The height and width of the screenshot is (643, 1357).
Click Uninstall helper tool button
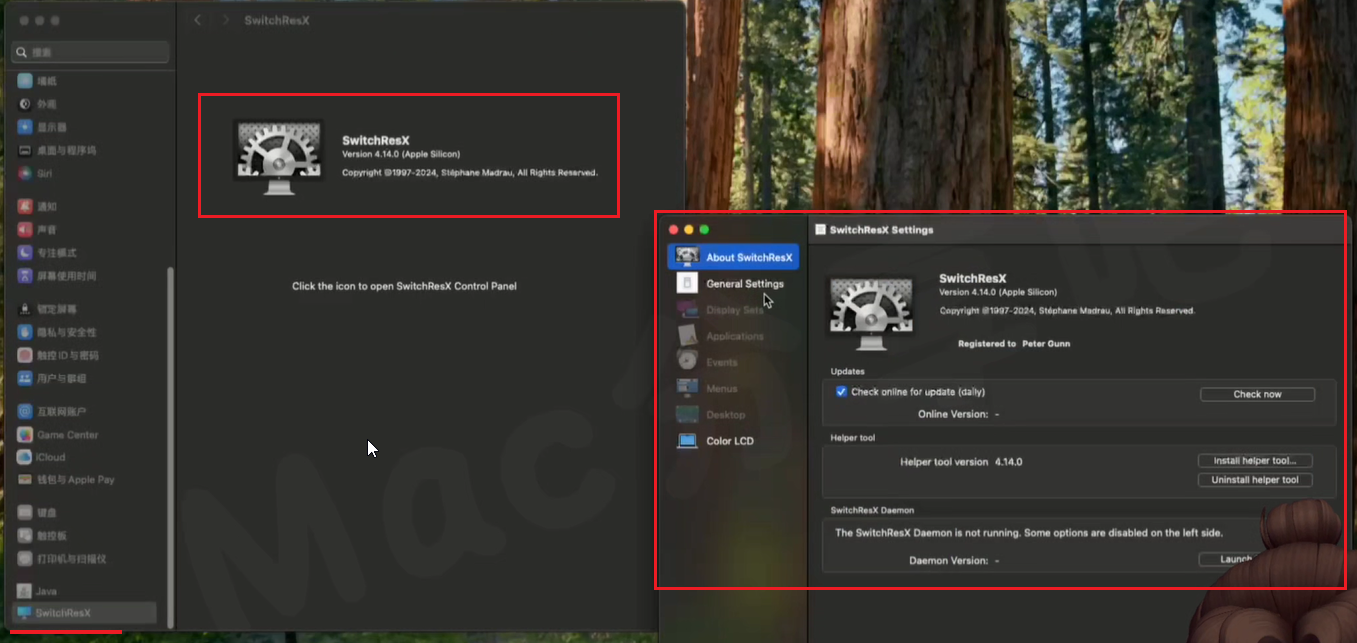coord(1255,480)
